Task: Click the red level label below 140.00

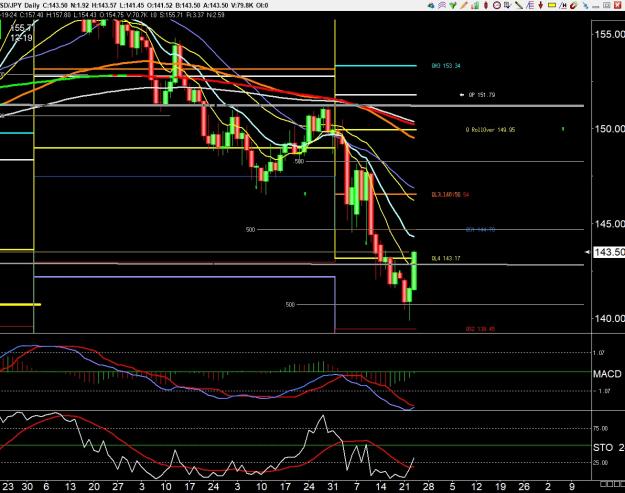Action: click(480, 329)
